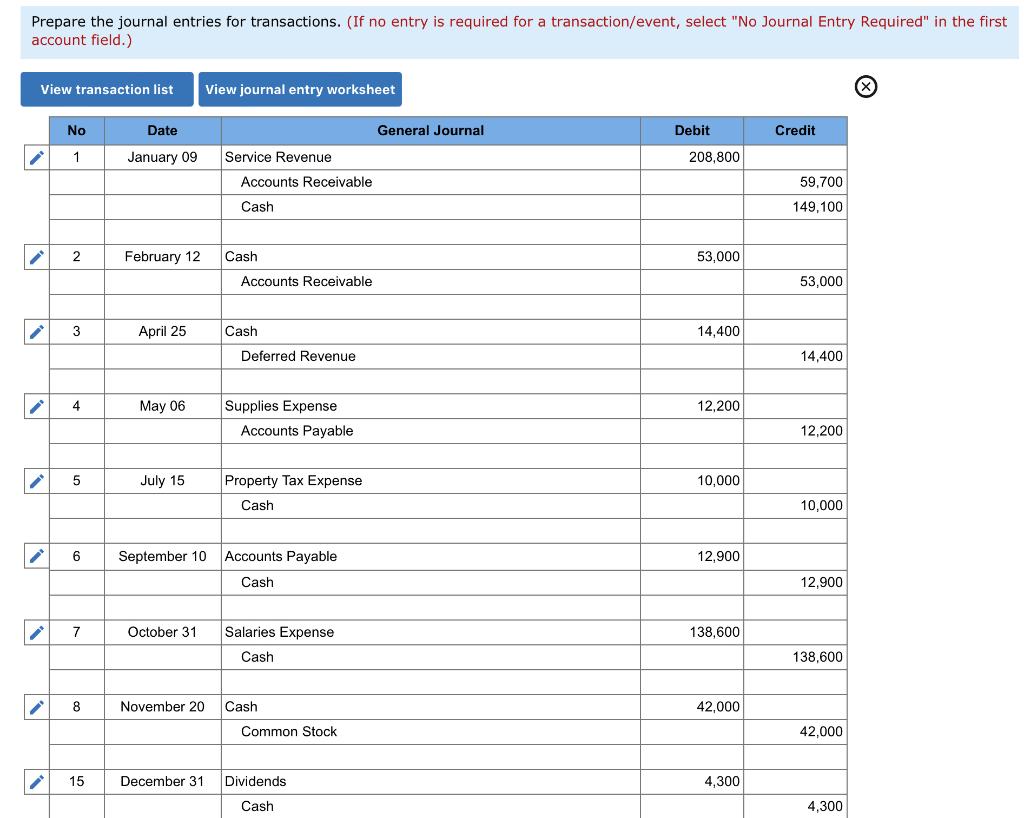Edit the November 20 Common Stock entry

(36, 706)
